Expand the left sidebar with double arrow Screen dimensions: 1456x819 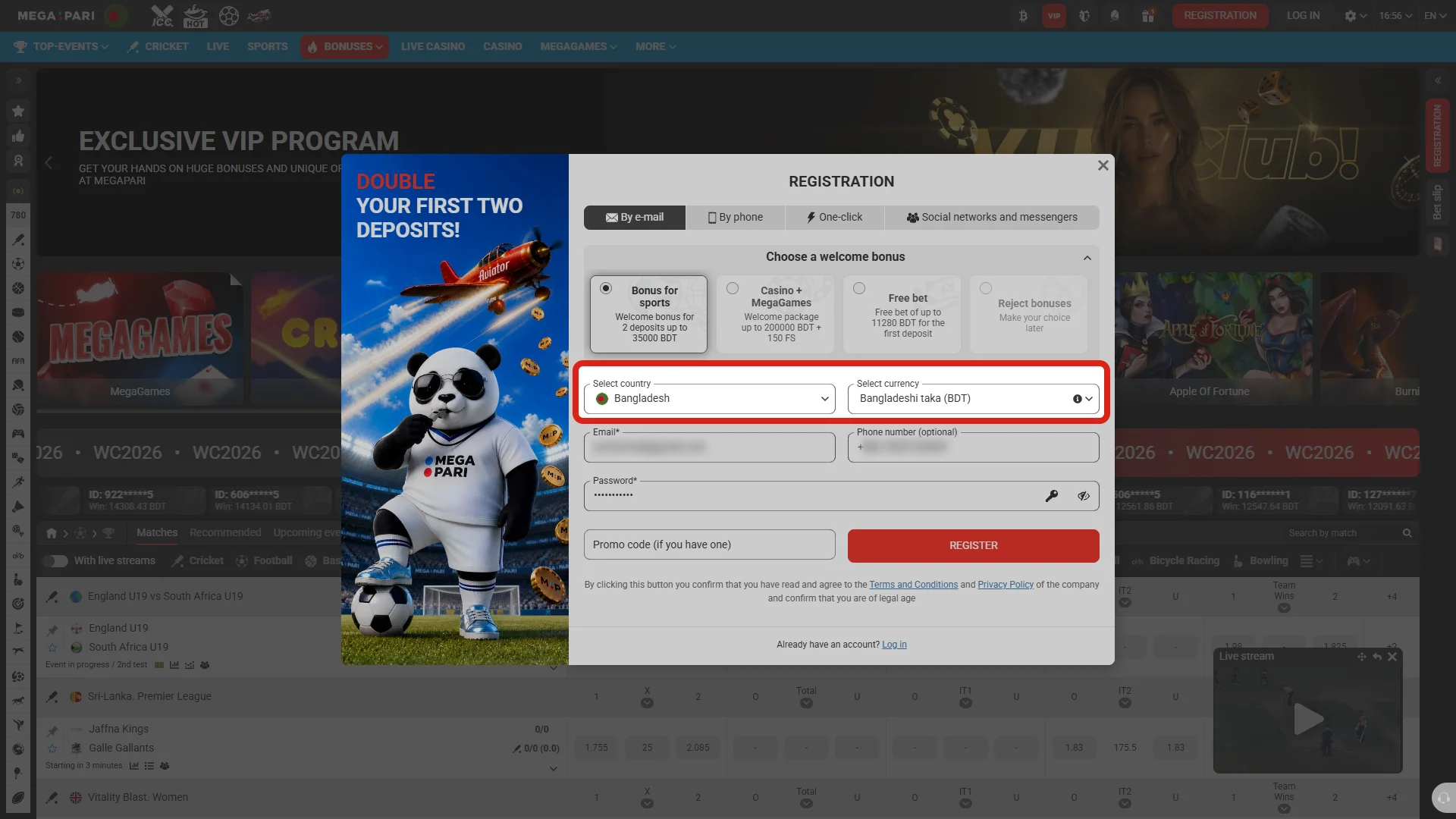coord(18,80)
